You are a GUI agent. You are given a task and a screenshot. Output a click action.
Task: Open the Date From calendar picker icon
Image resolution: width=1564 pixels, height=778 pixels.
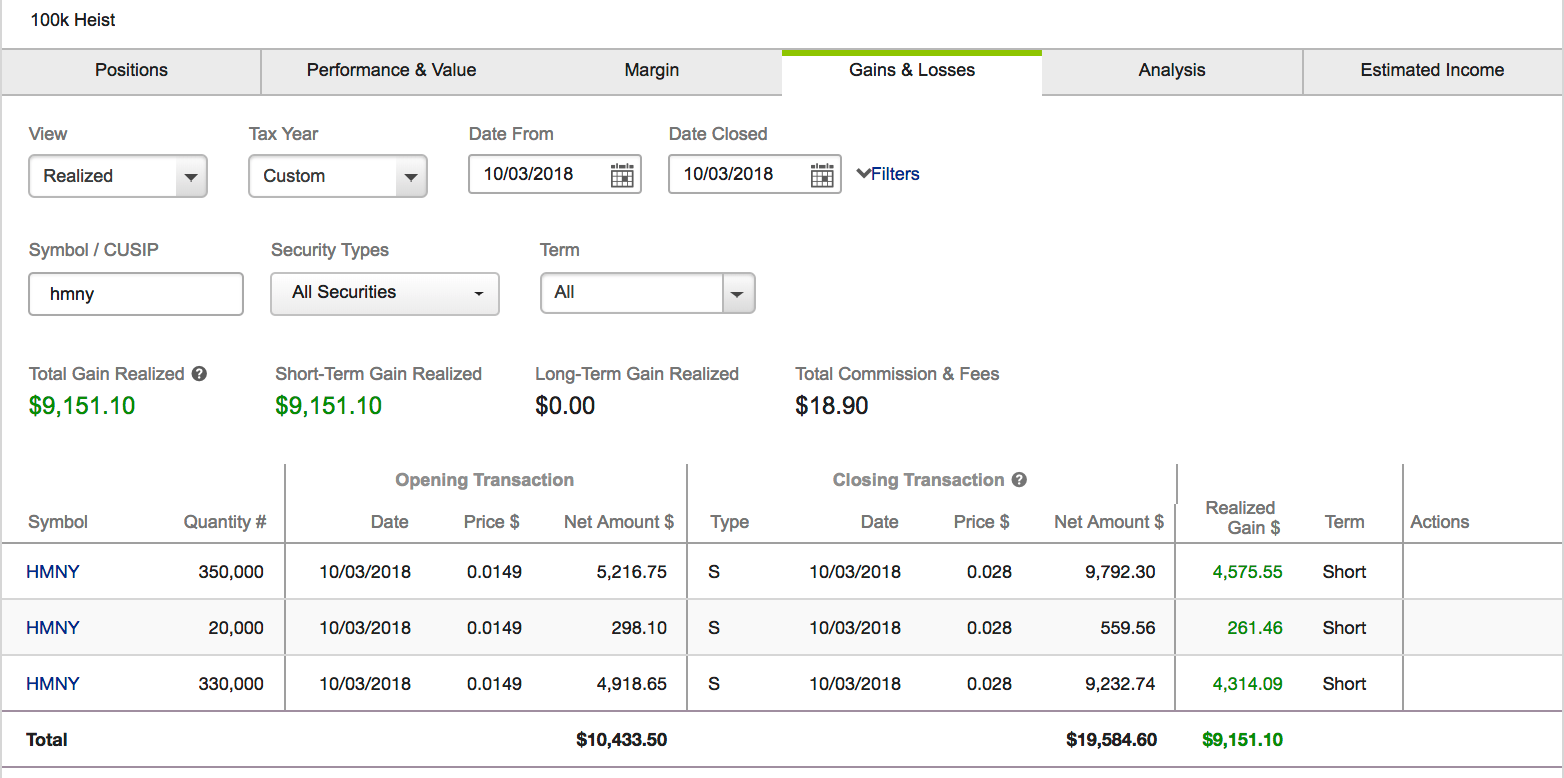click(x=622, y=175)
